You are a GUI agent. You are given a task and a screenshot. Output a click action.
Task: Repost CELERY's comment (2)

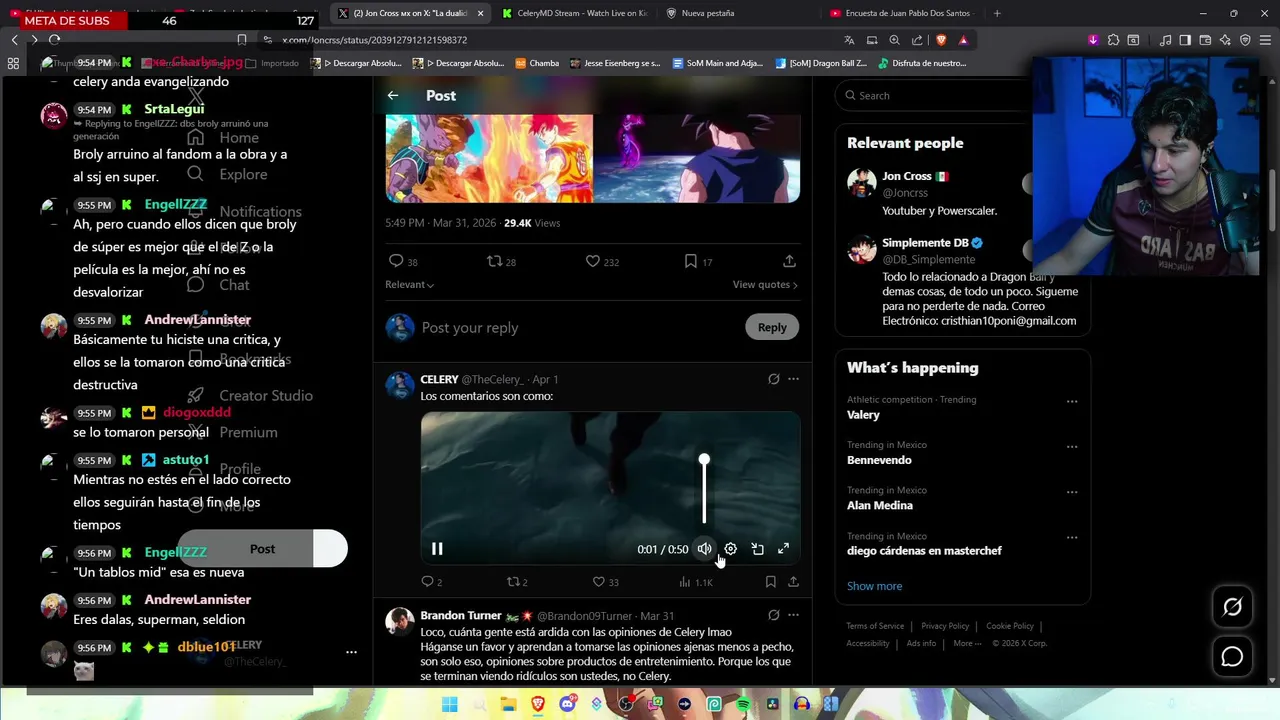click(x=517, y=582)
